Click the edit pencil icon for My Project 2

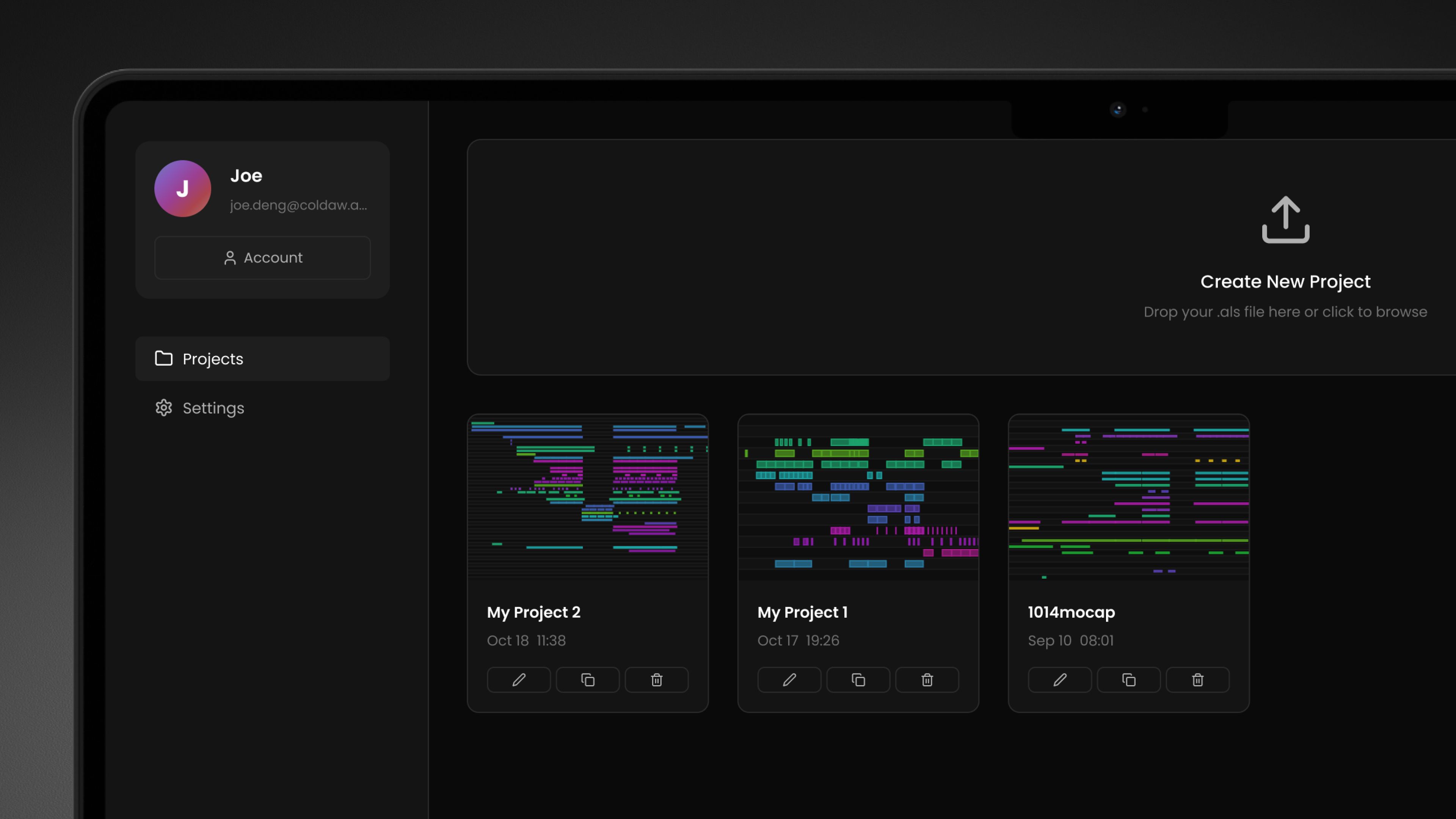pyautogui.click(x=518, y=679)
